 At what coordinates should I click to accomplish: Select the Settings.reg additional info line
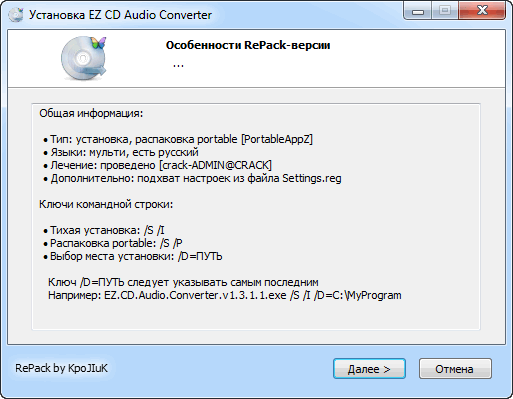point(192,178)
